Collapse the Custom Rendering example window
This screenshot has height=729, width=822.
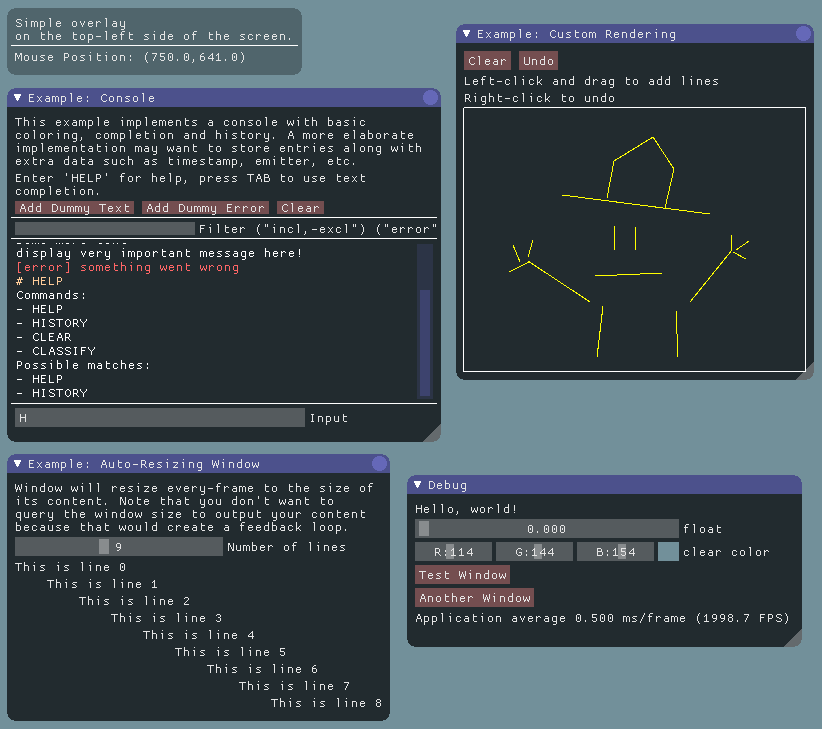(x=465, y=33)
